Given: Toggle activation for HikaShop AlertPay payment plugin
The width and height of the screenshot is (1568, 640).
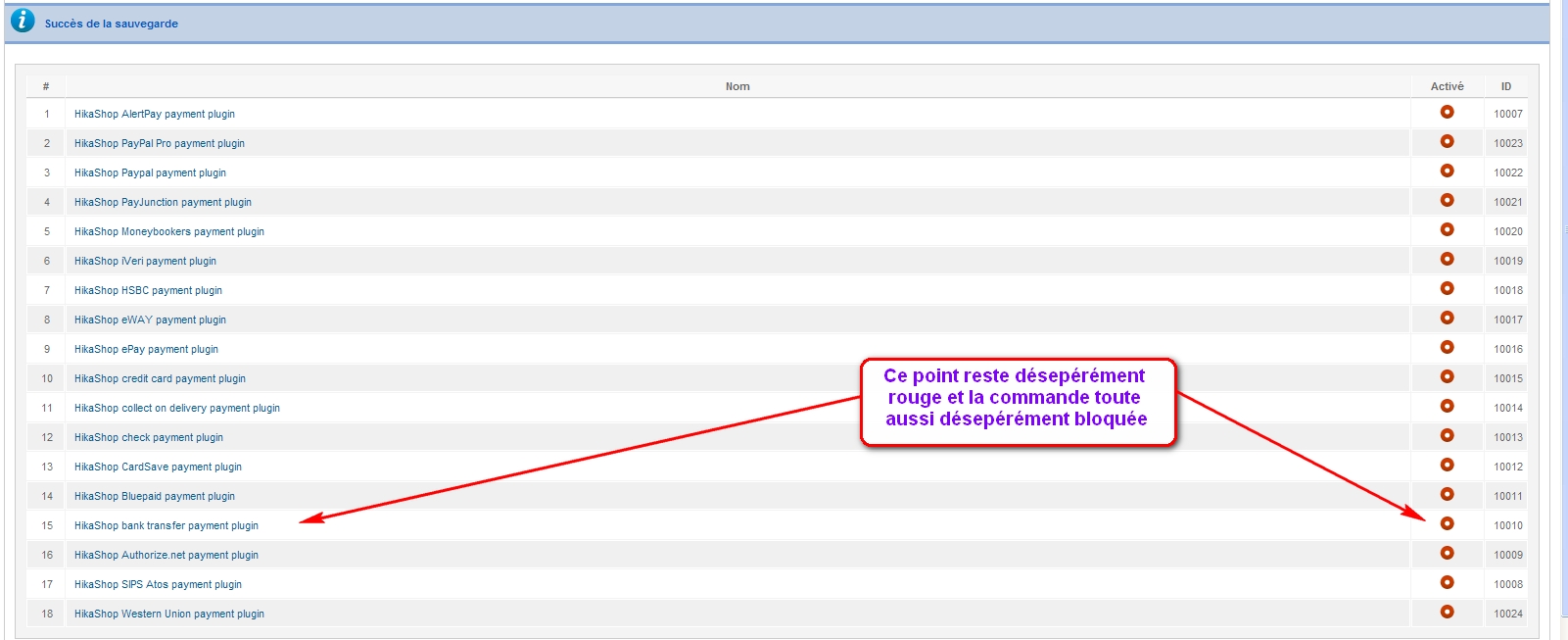Looking at the screenshot, I should 1447,113.
